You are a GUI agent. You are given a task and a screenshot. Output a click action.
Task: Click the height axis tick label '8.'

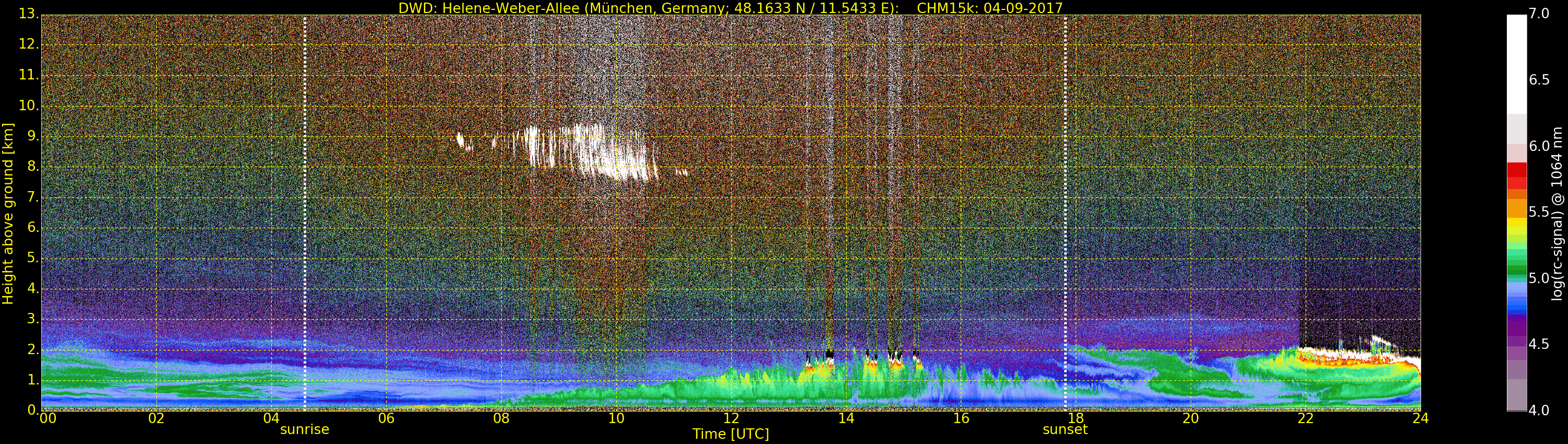coord(33,166)
